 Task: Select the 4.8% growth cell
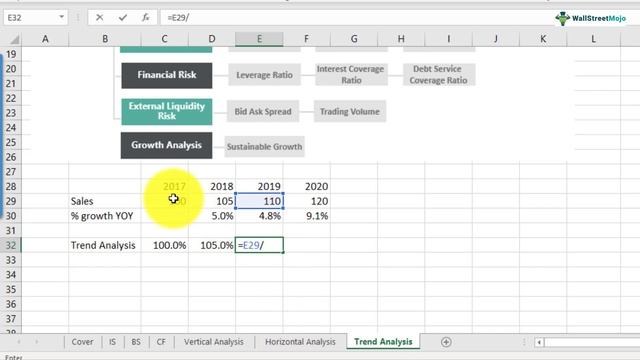259,216
